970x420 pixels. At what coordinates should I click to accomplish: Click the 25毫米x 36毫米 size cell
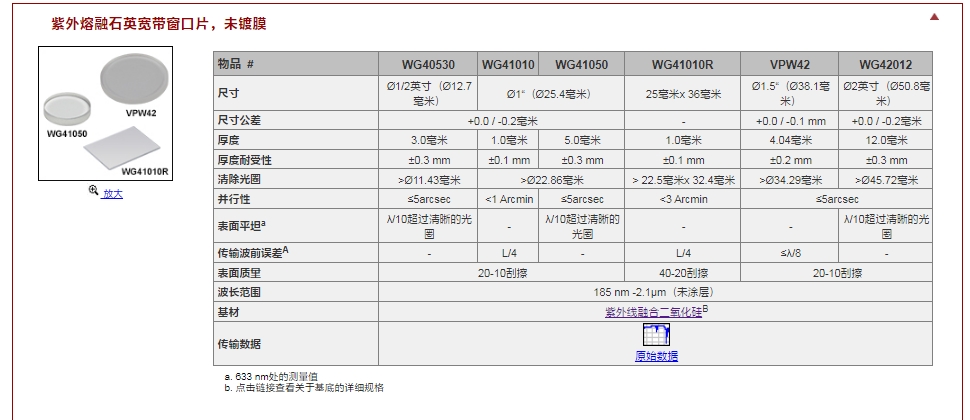coord(682,94)
